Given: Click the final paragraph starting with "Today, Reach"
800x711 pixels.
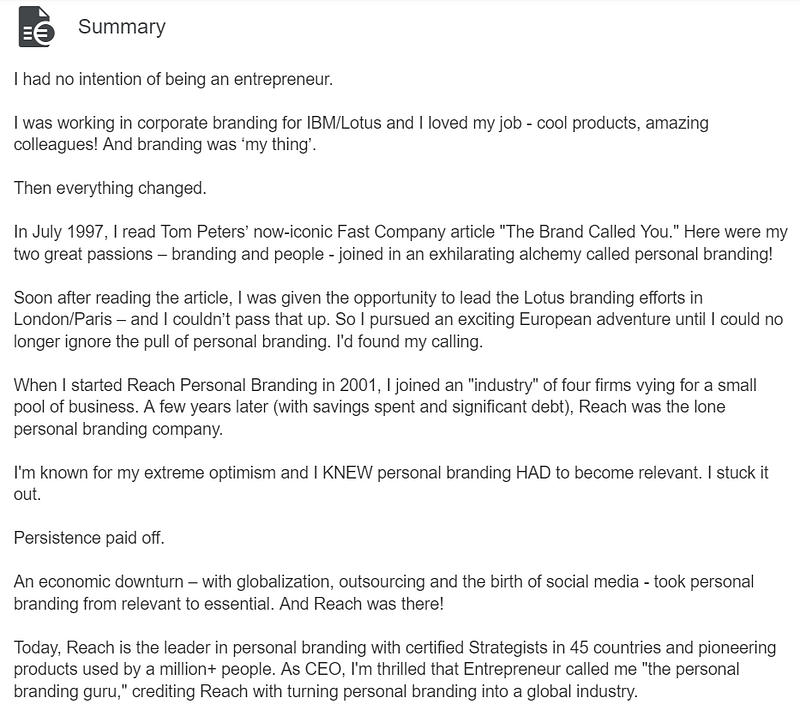Looking at the screenshot, I should pyautogui.click(x=395, y=669).
